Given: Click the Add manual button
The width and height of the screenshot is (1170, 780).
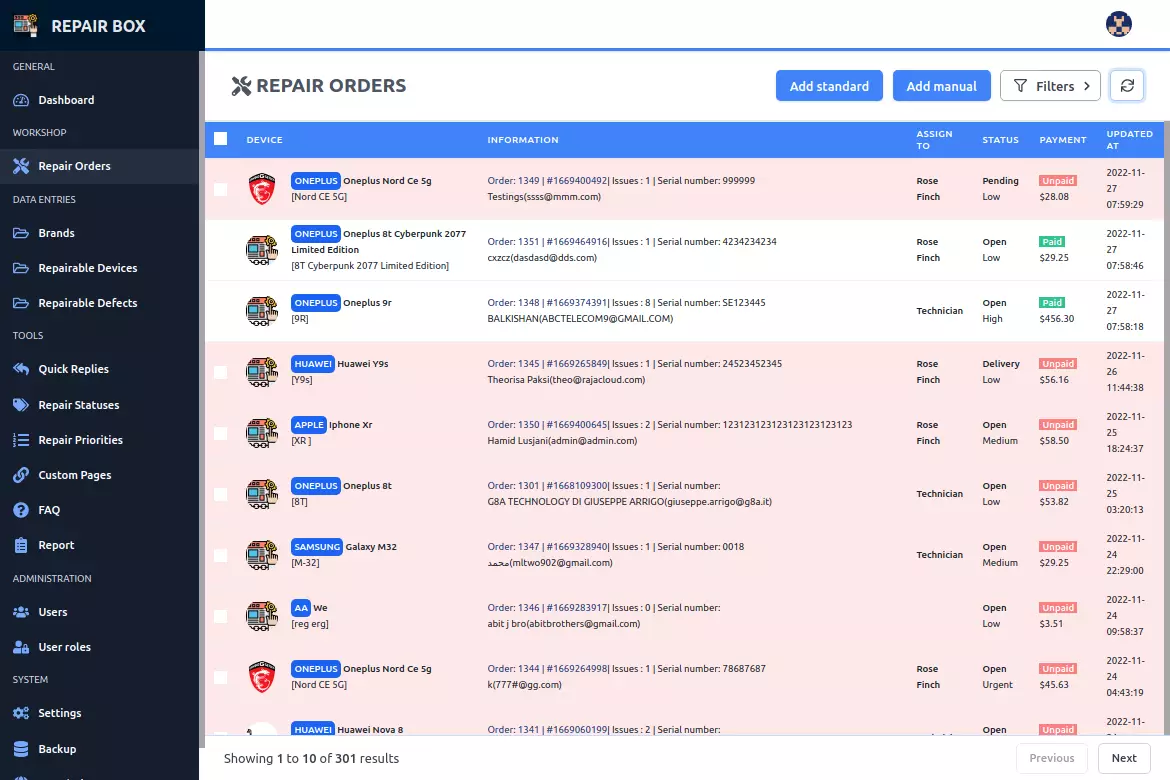Looking at the screenshot, I should [941, 86].
